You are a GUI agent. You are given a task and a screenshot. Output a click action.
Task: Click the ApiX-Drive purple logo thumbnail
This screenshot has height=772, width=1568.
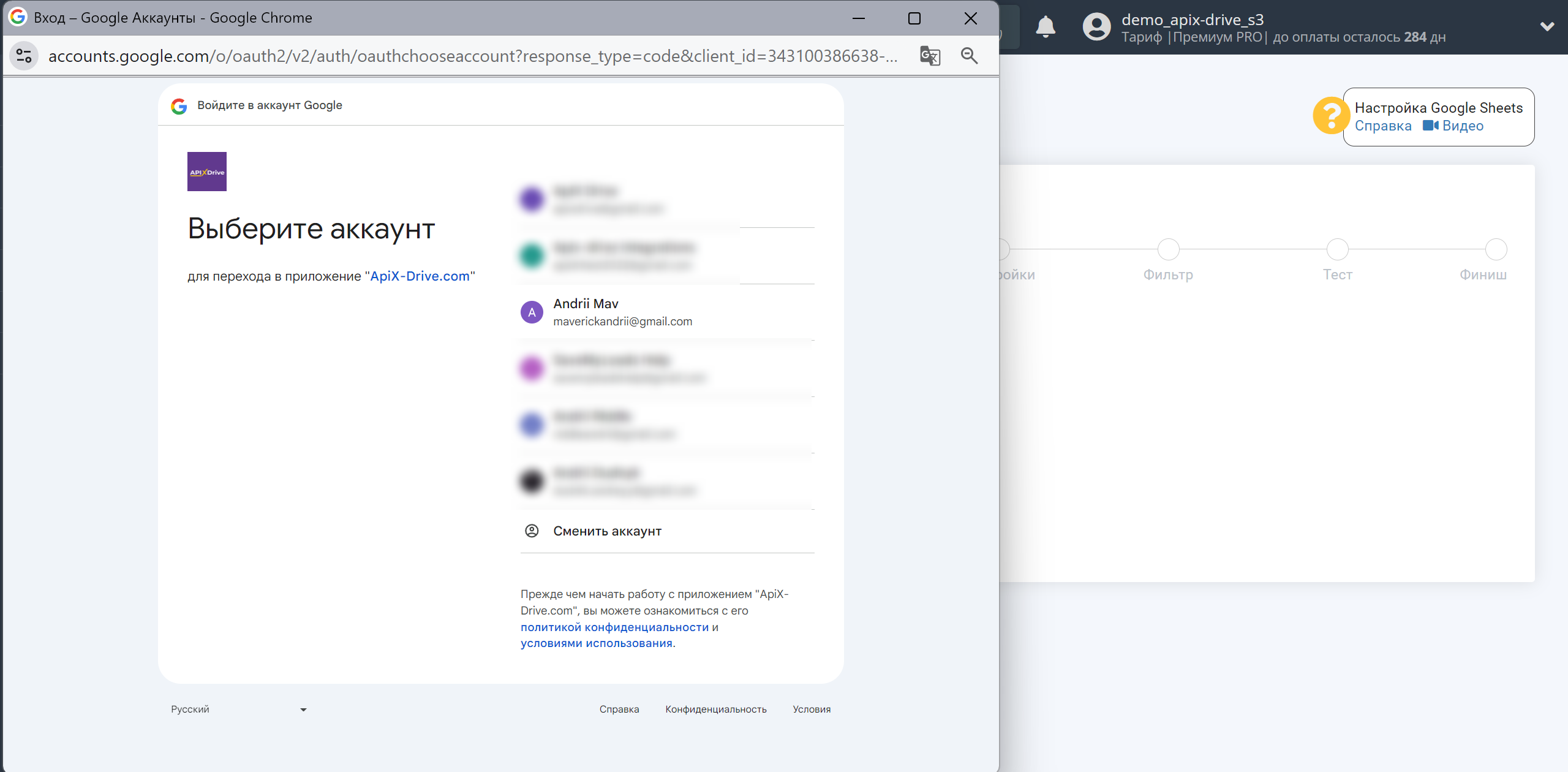click(x=207, y=172)
